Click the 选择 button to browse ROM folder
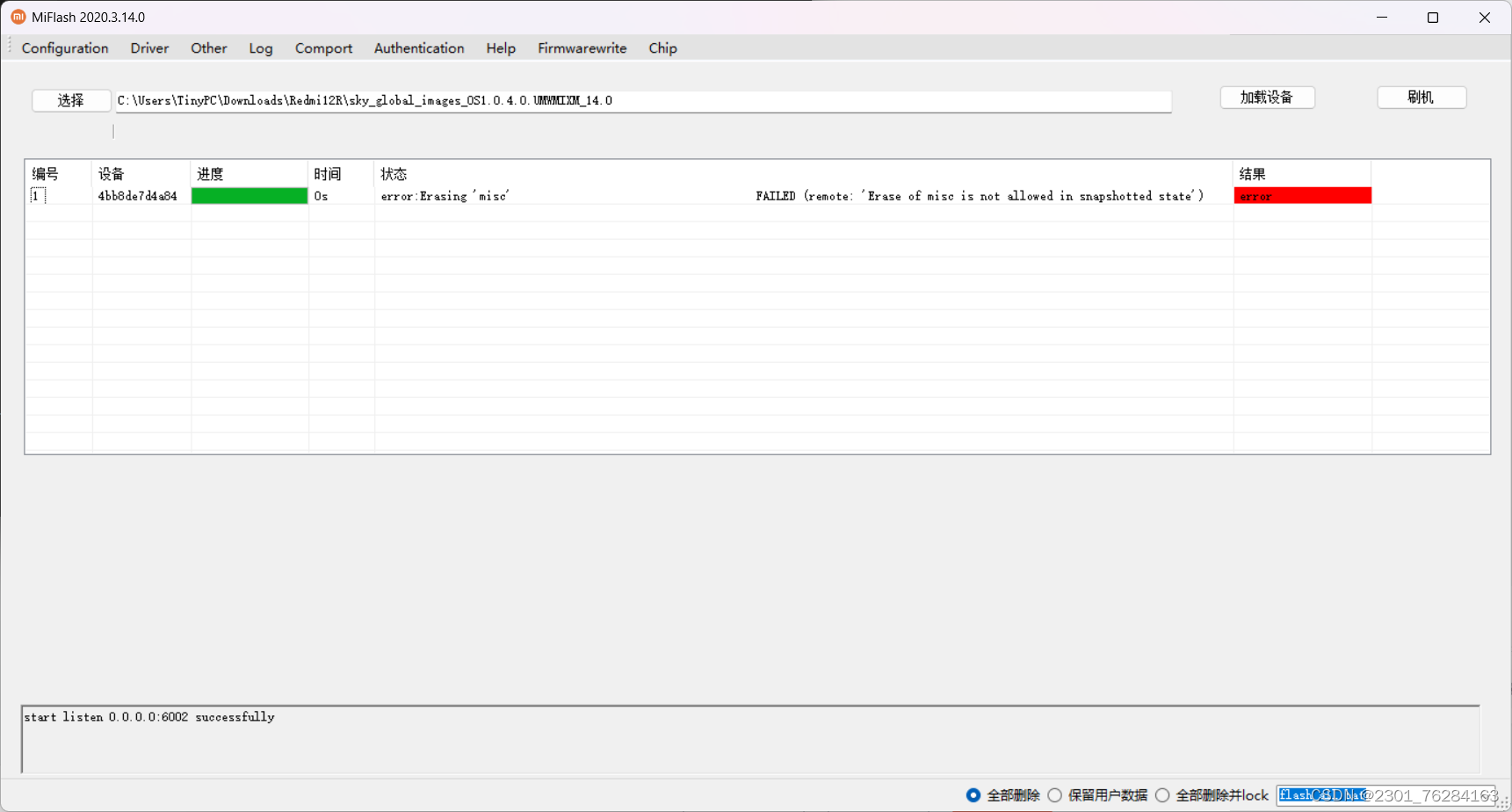This screenshot has height=812, width=1512. point(70,100)
